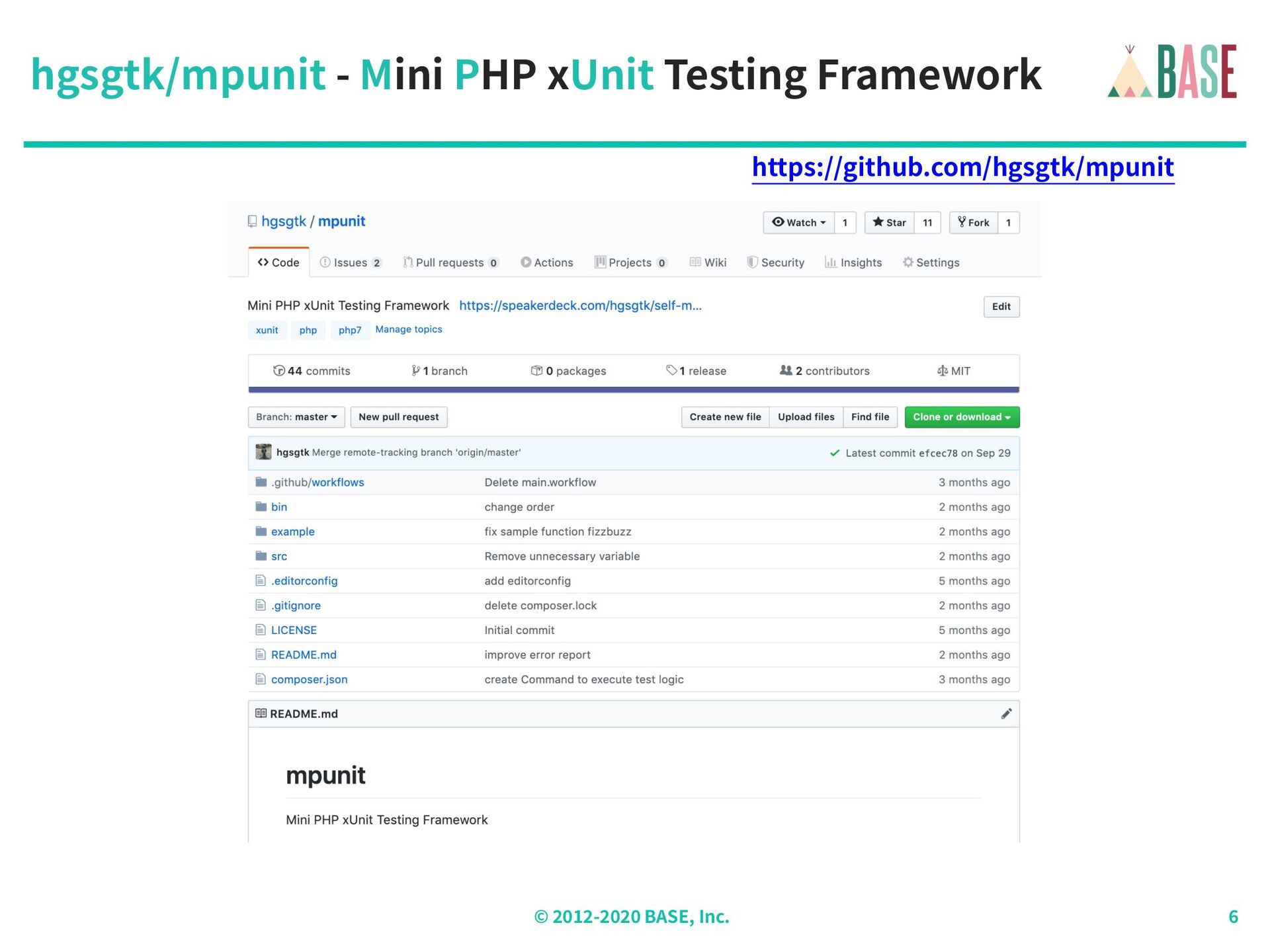Click the watcher count next to Watch

coord(845,223)
